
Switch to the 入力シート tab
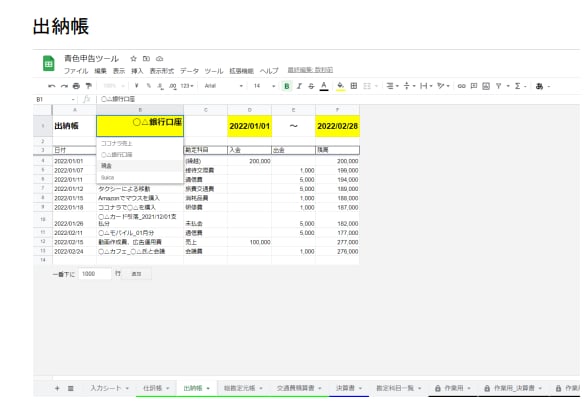click(109, 388)
